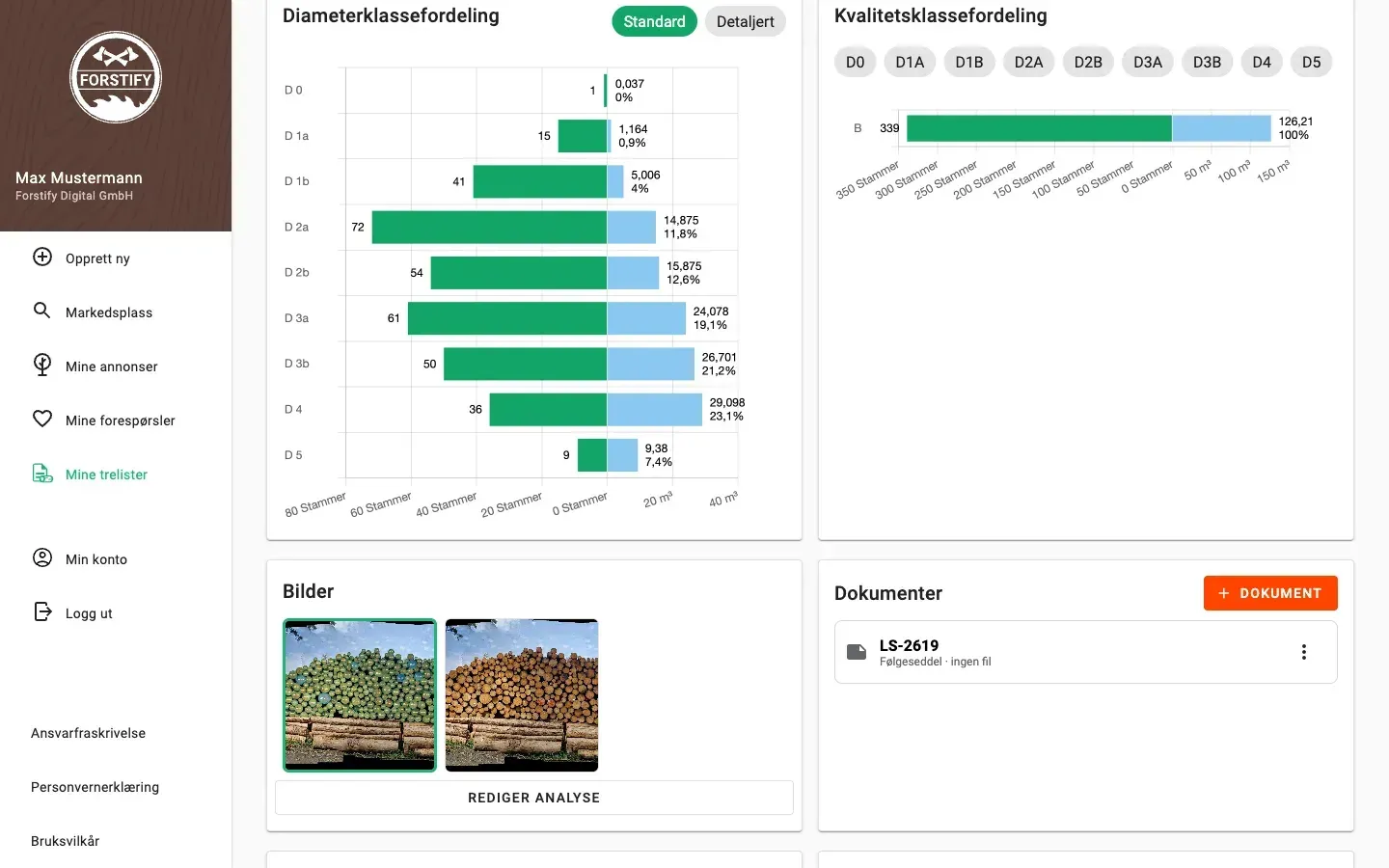
Task: Click the Markedsplass search icon
Action: [42, 311]
